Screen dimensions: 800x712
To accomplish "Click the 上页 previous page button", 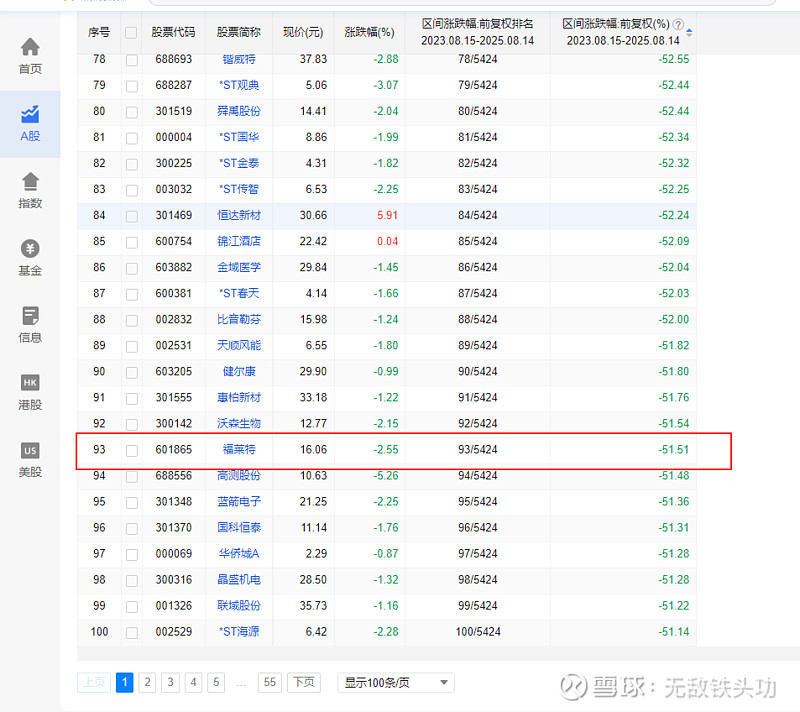I will (x=94, y=682).
